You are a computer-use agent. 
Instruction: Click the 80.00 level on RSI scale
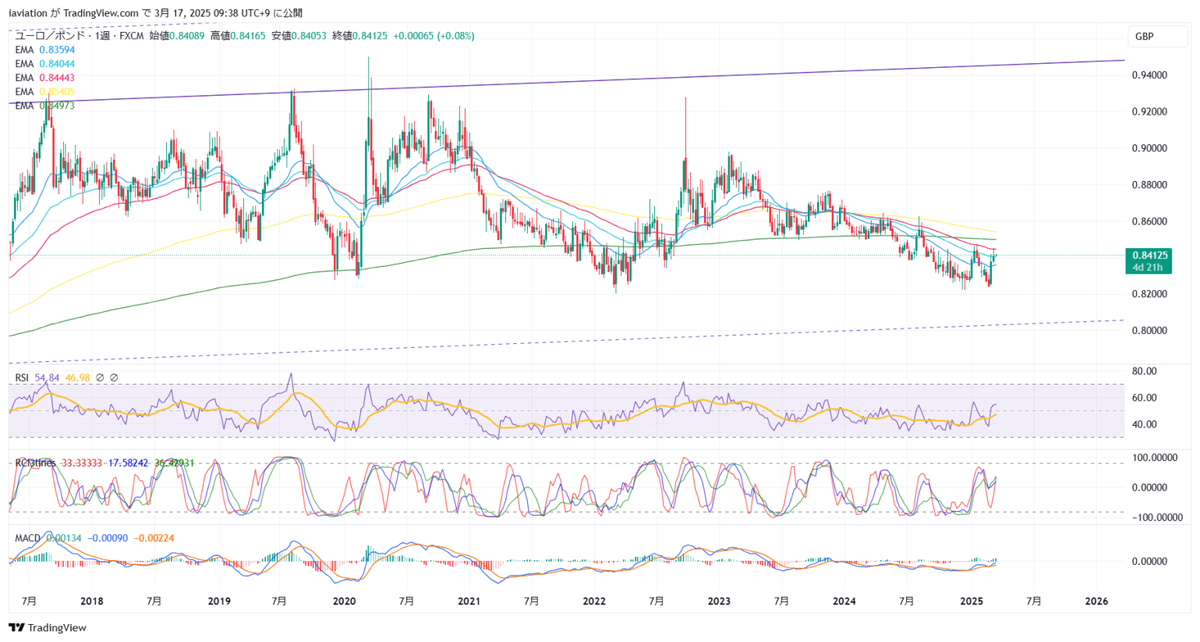pos(1145,371)
